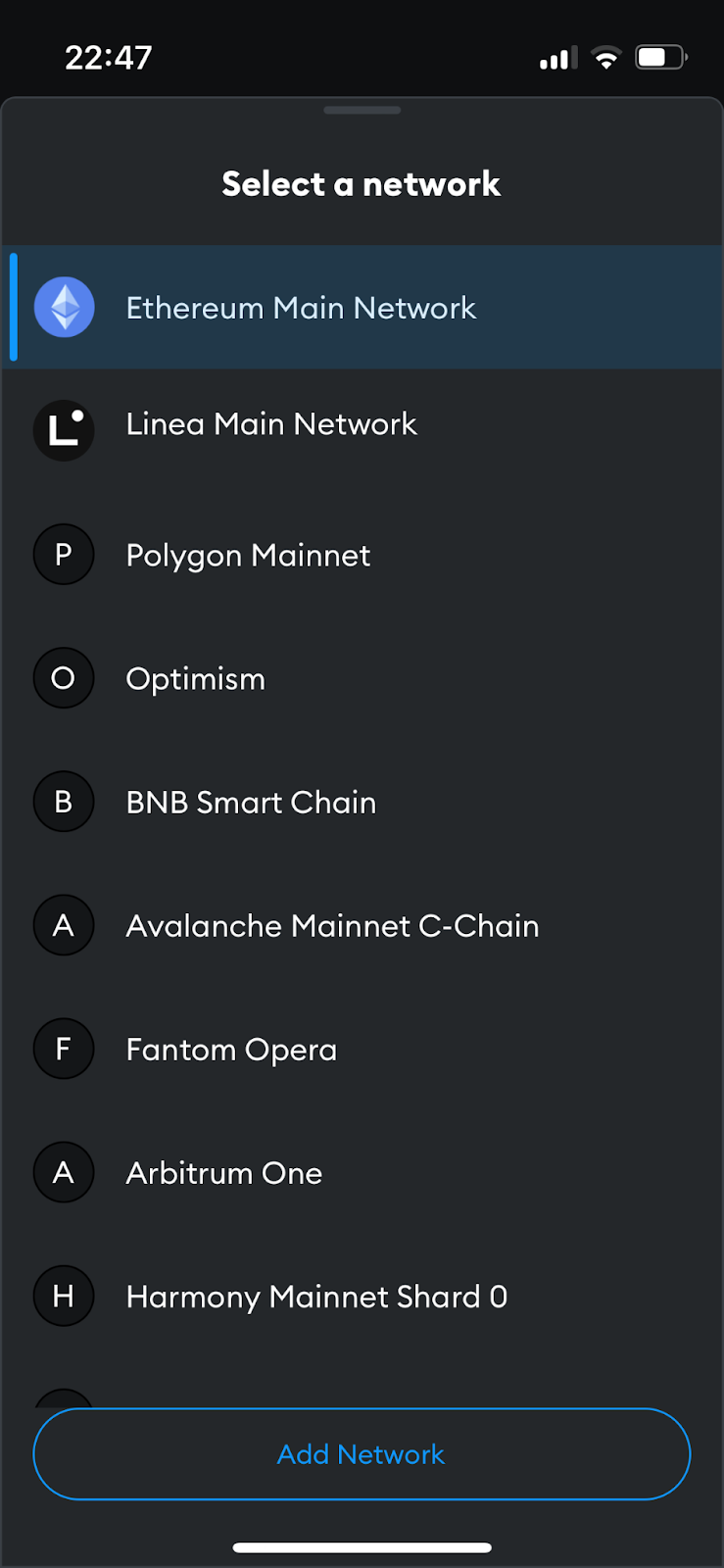Select Fantom Opera network

[x=231, y=1050]
